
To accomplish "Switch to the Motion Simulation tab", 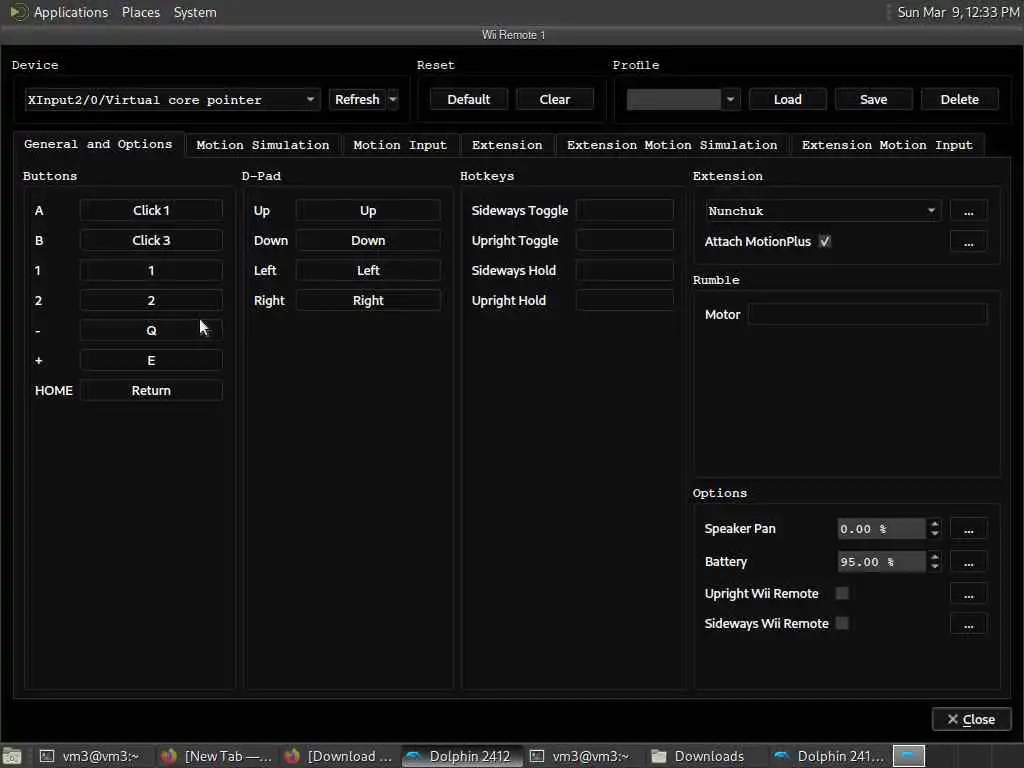I will pyautogui.click(x=263, y=145).
